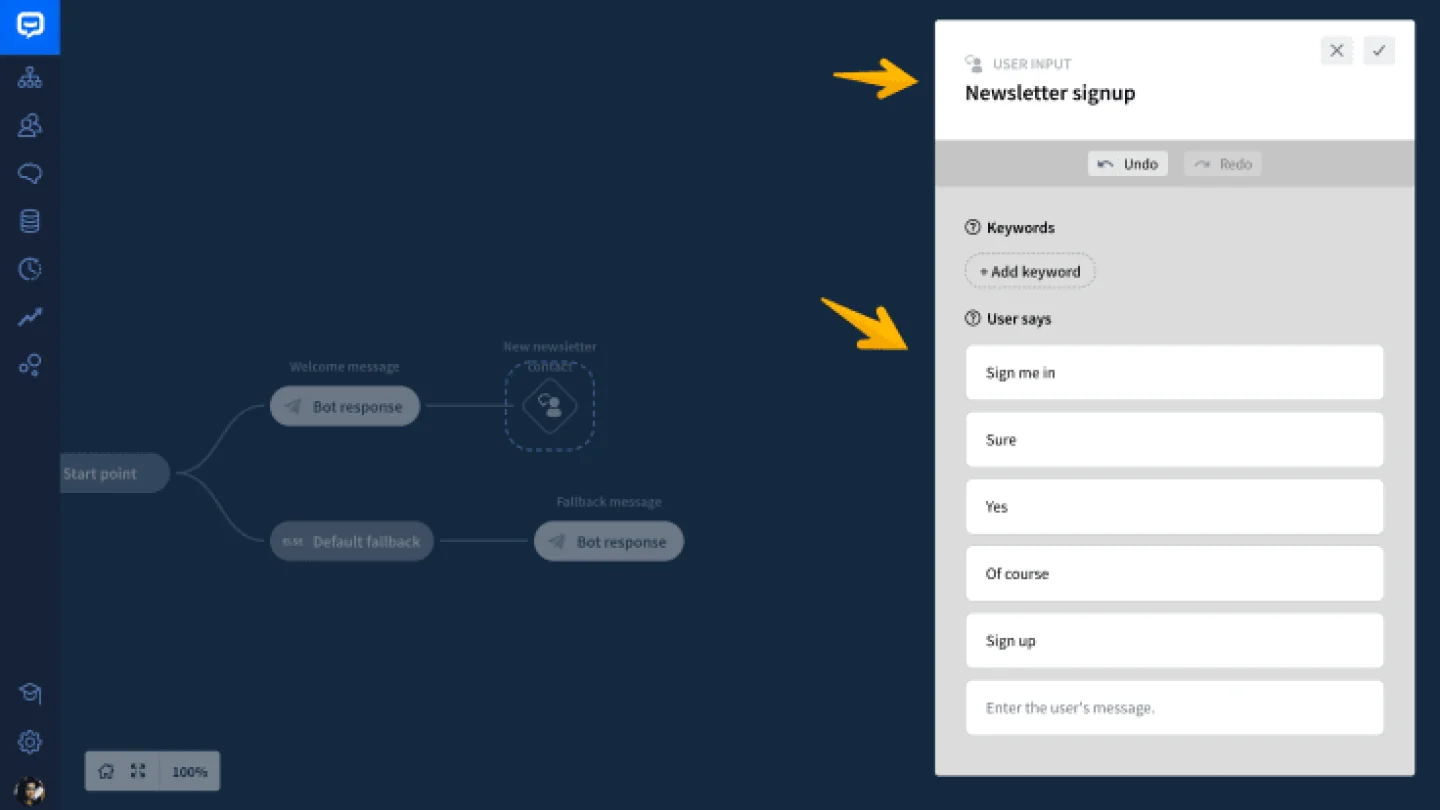Image resolution: width=1440 pixels, height=810 pixels.
Task: Click the Newsletter signup title
Action: click(1050, 93)
